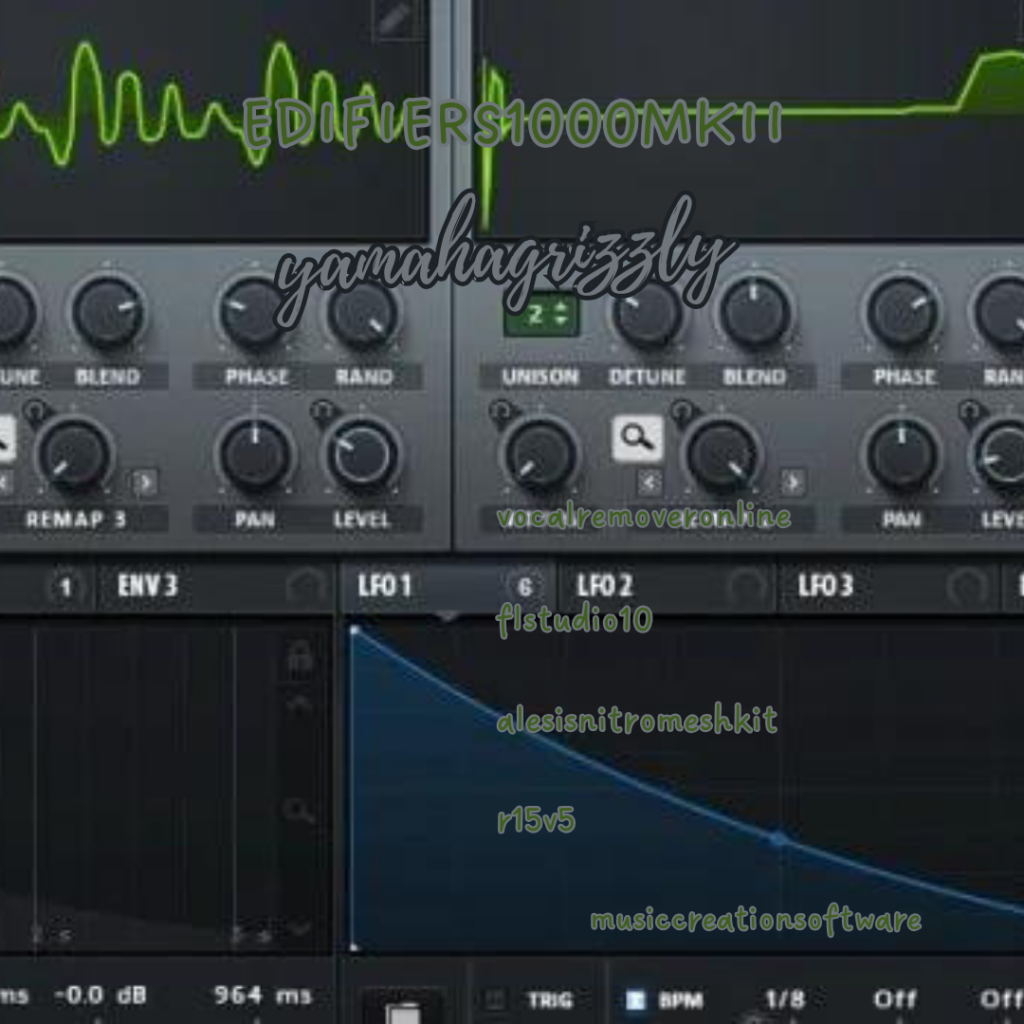The height and width of the screenshot is (1024, 1024).
Task: Click the curve handle midway along the LFO slope
Action: (778, 838)
